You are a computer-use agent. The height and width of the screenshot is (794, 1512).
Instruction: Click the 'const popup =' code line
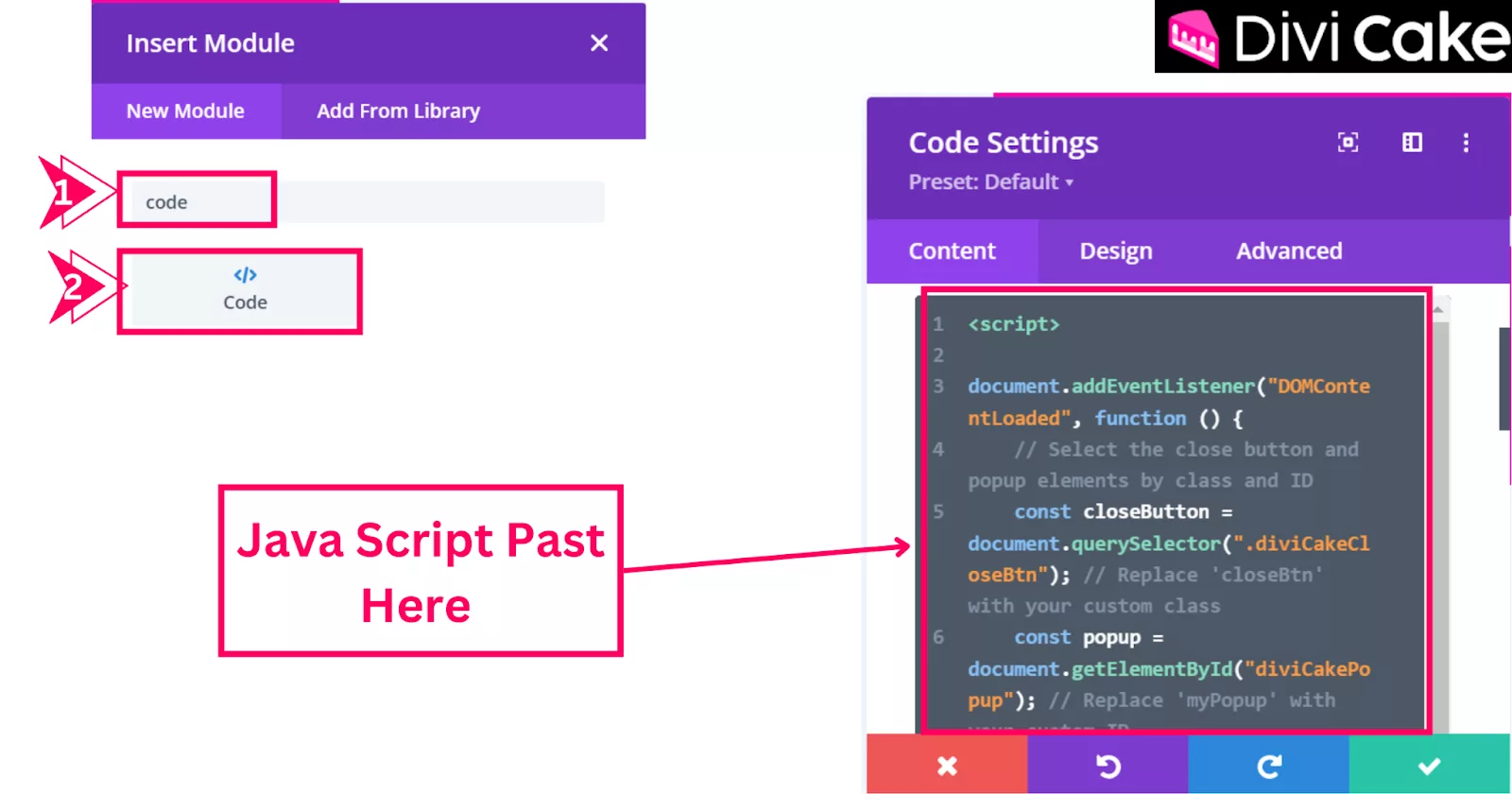coord(1089,637)
